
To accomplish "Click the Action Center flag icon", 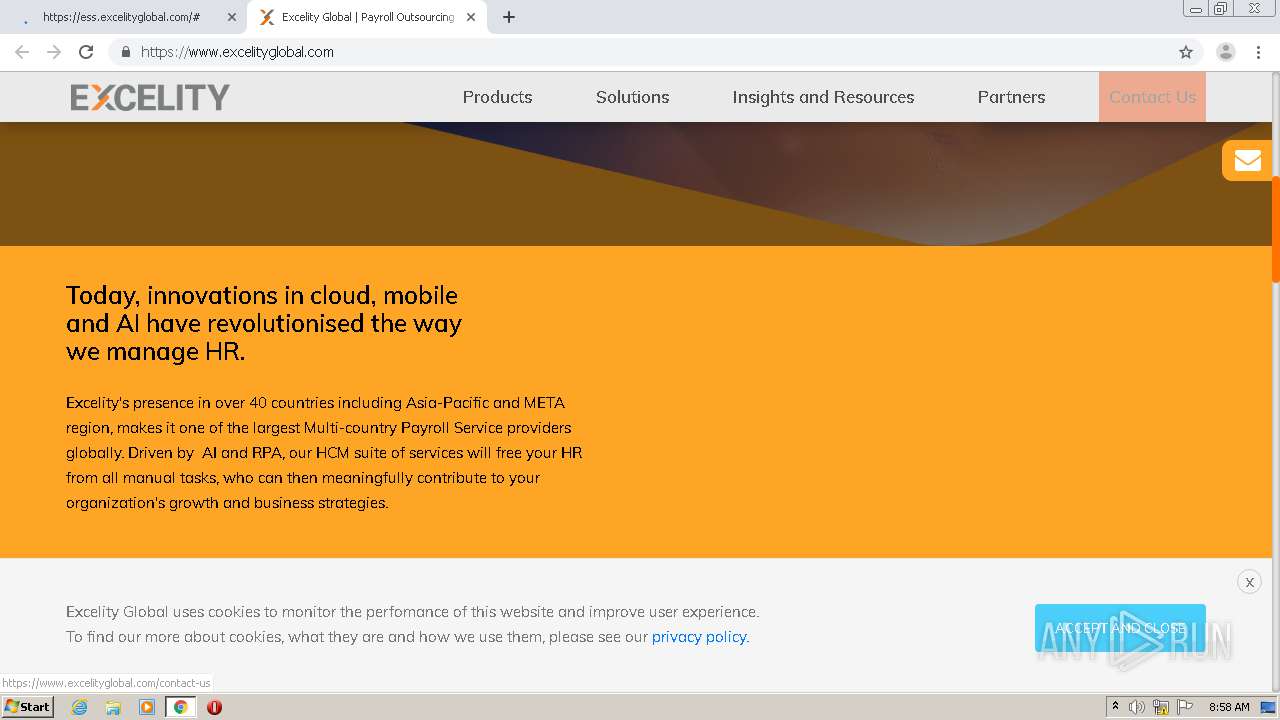I will (x=1185, y=707).
